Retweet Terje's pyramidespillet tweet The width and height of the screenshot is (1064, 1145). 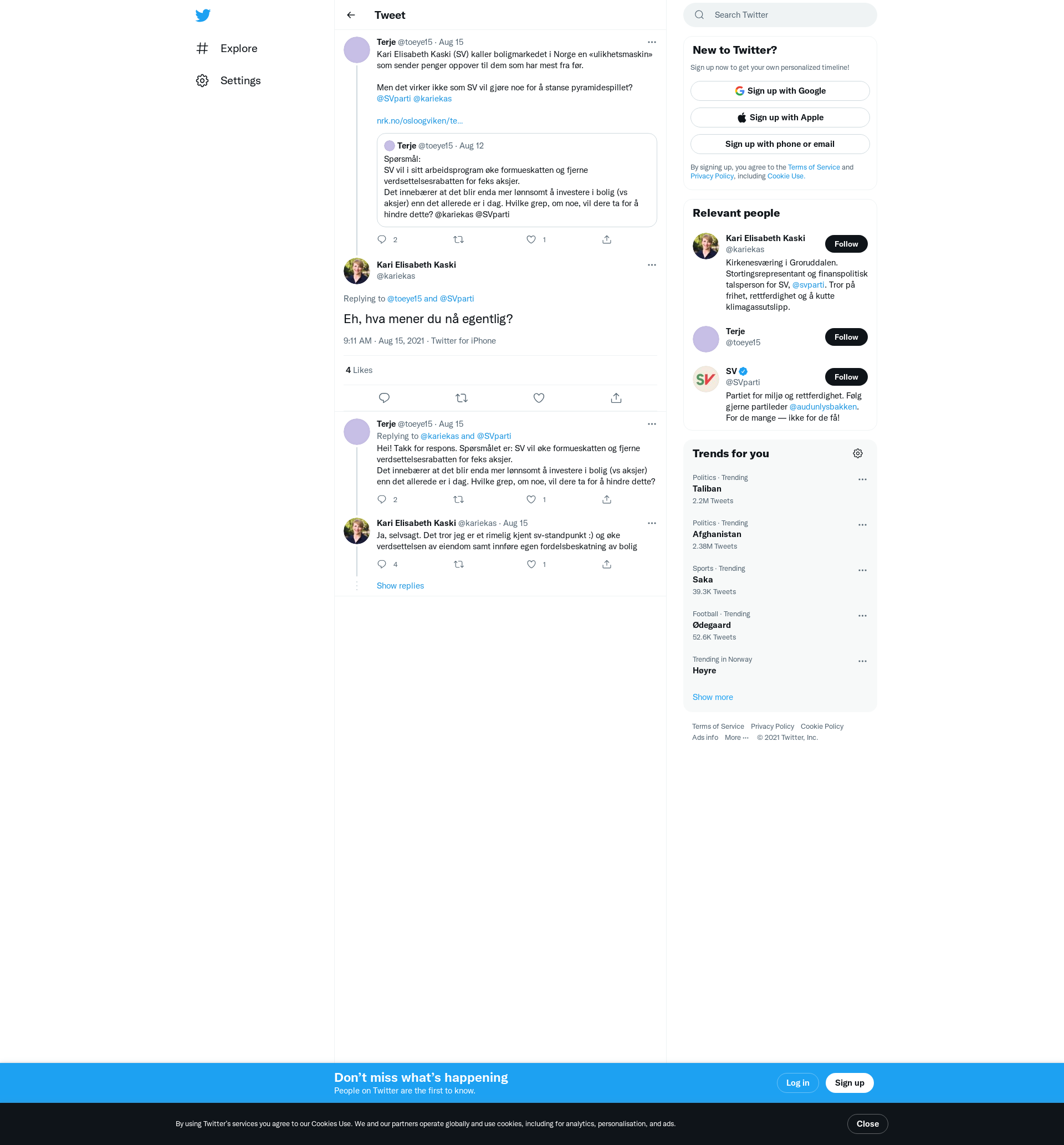[x=459, y=239]
